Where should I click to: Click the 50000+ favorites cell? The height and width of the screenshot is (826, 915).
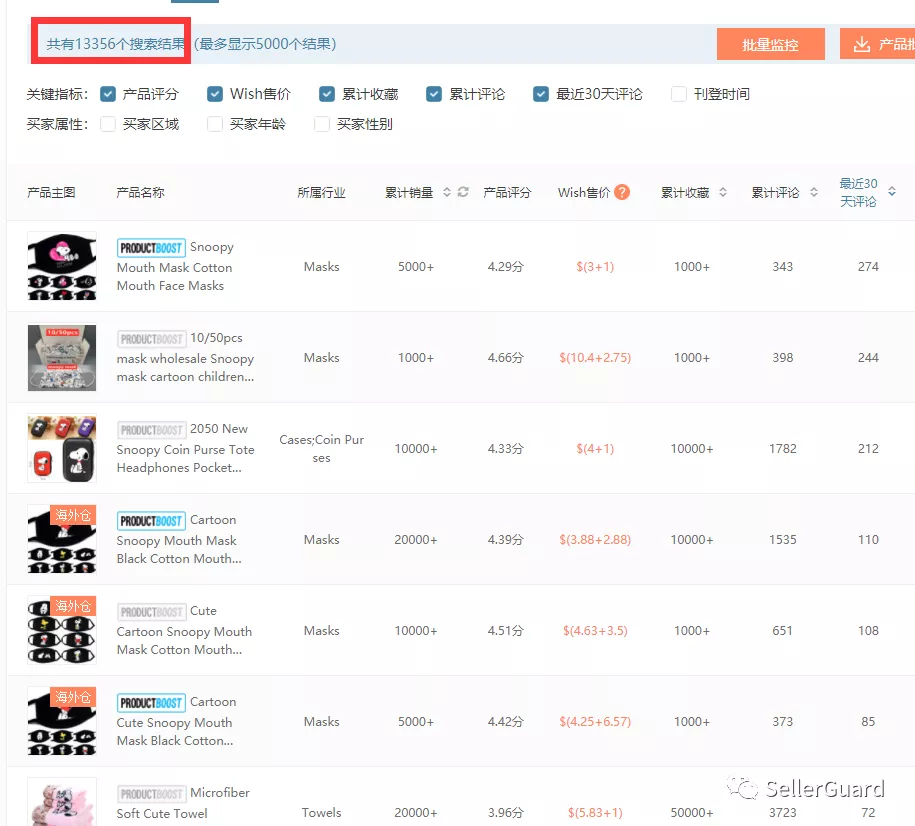(692, 813)
